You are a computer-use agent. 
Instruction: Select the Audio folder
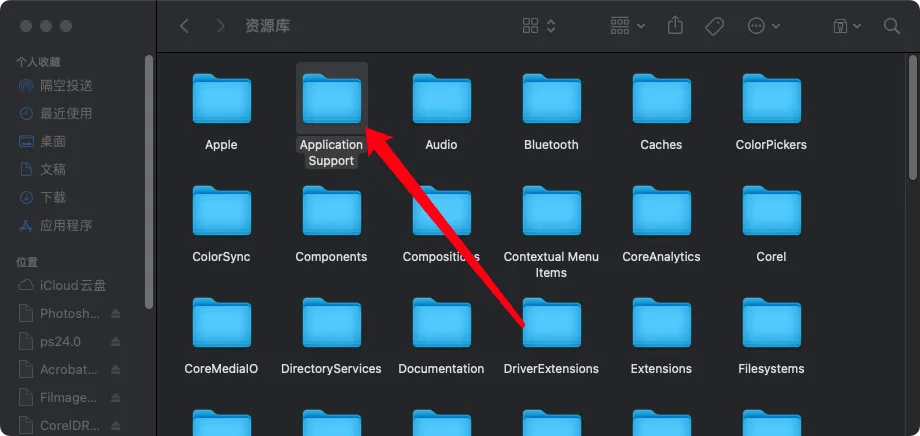441,99
